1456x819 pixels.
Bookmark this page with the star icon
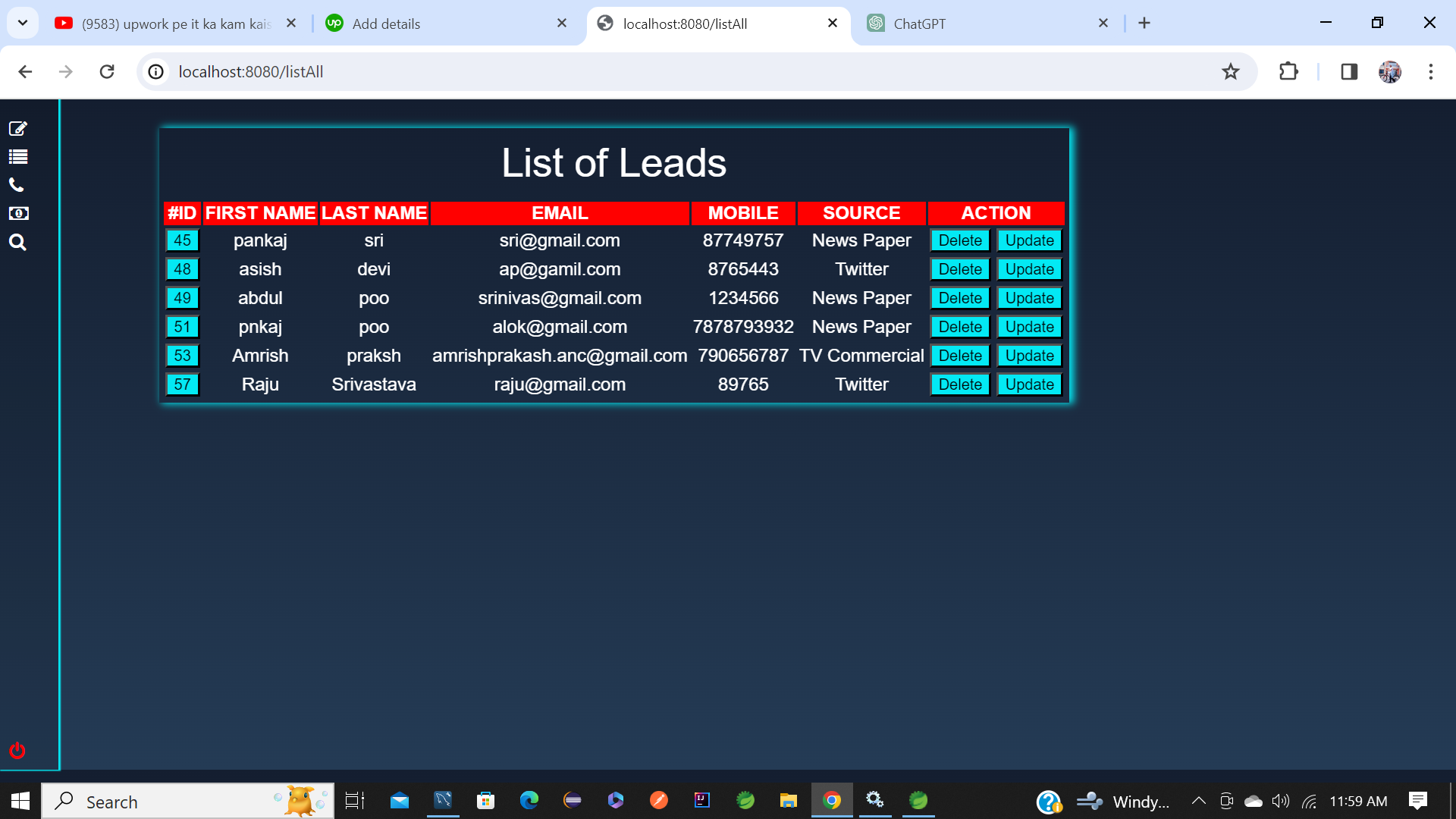(x=1230, y=71)
